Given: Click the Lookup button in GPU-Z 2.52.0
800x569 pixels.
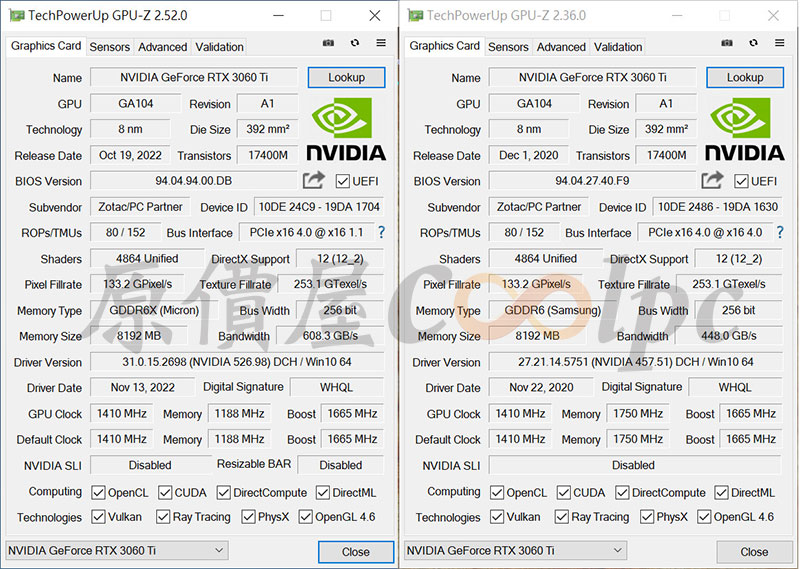Looking at the screenshot, I should (346, 77).
